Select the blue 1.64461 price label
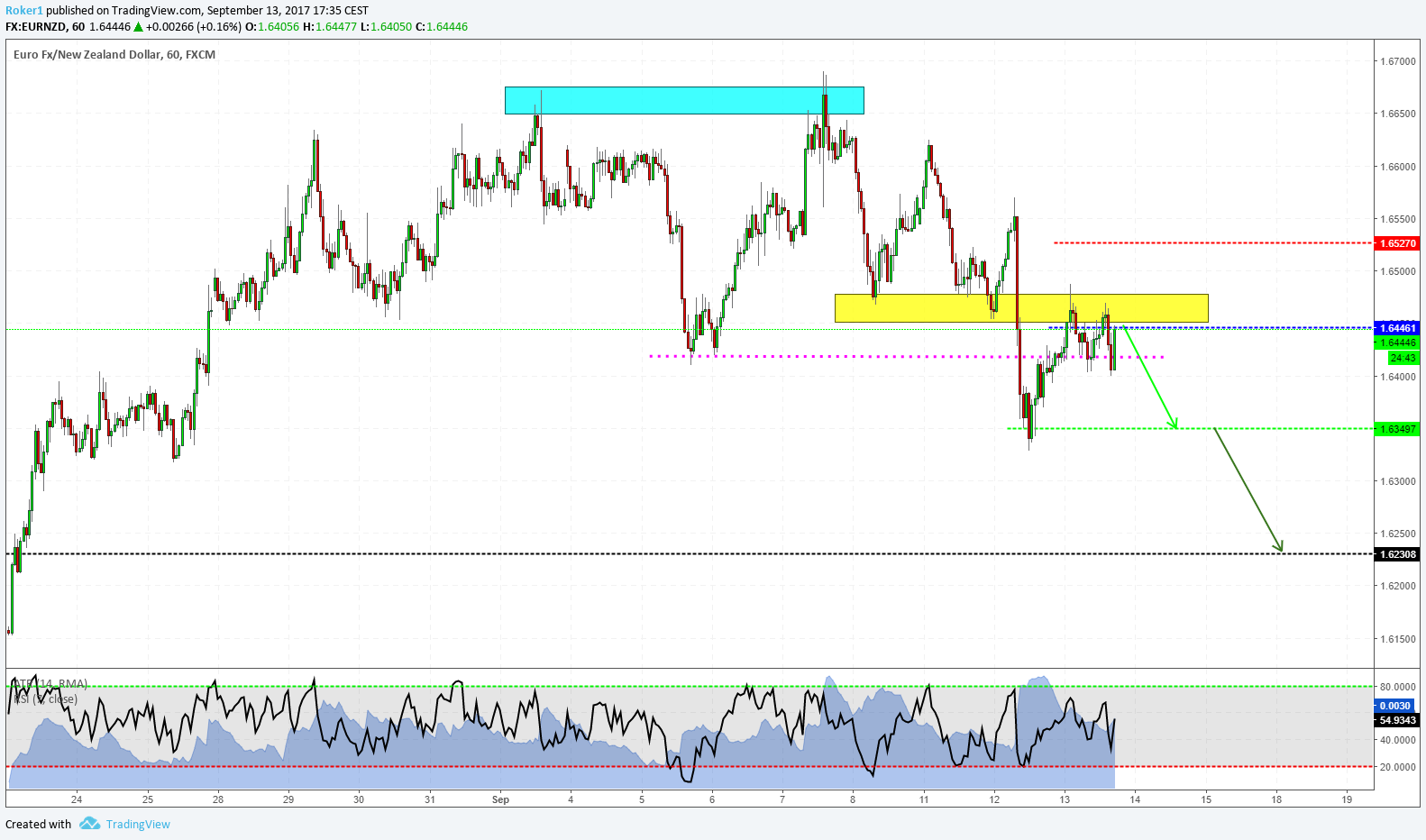The image size is (1426, 840). [x=1397, y=328]
